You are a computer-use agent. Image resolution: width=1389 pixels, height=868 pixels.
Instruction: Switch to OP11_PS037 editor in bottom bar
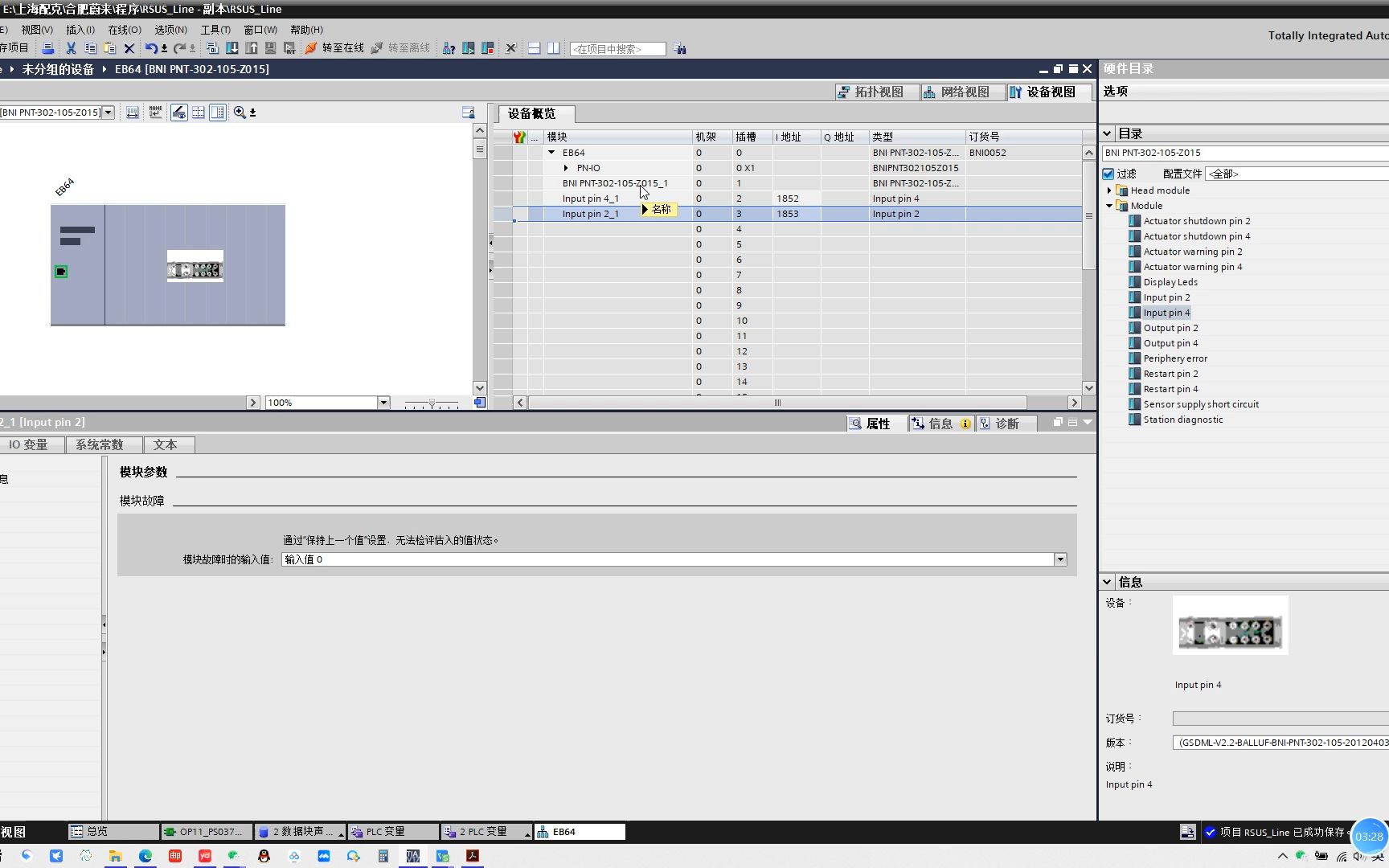(207, 832)
